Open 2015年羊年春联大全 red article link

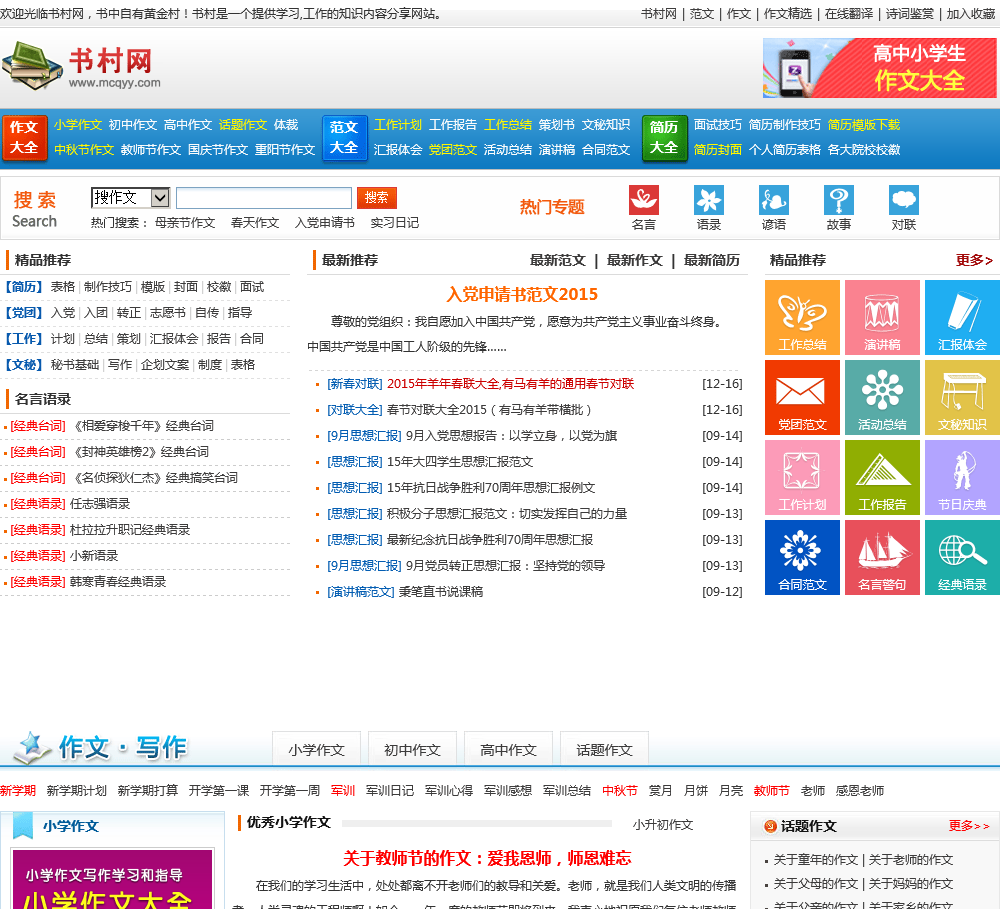click(510, 383)
